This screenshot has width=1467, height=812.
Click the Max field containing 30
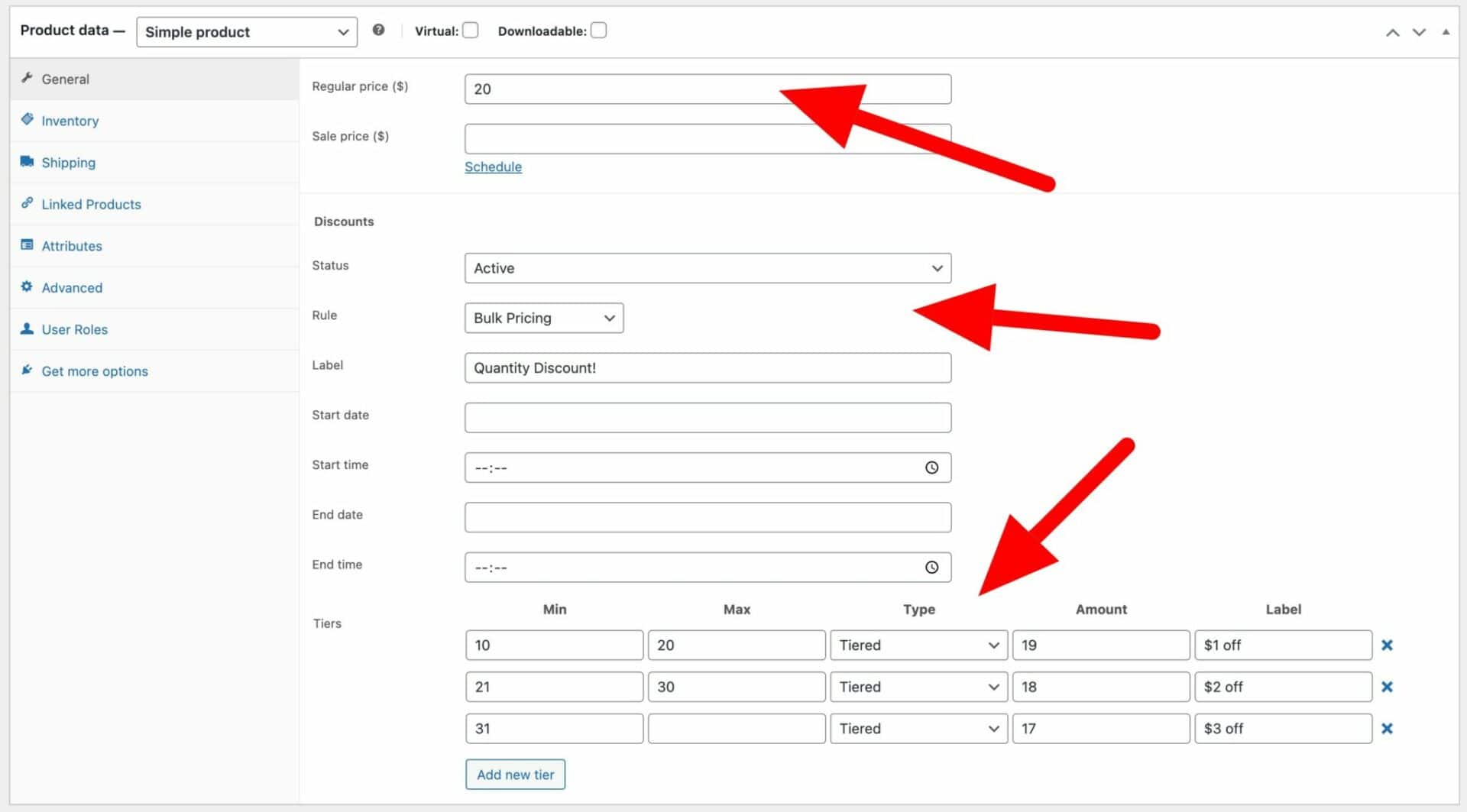pyautogui.click(x=737, y=687)
